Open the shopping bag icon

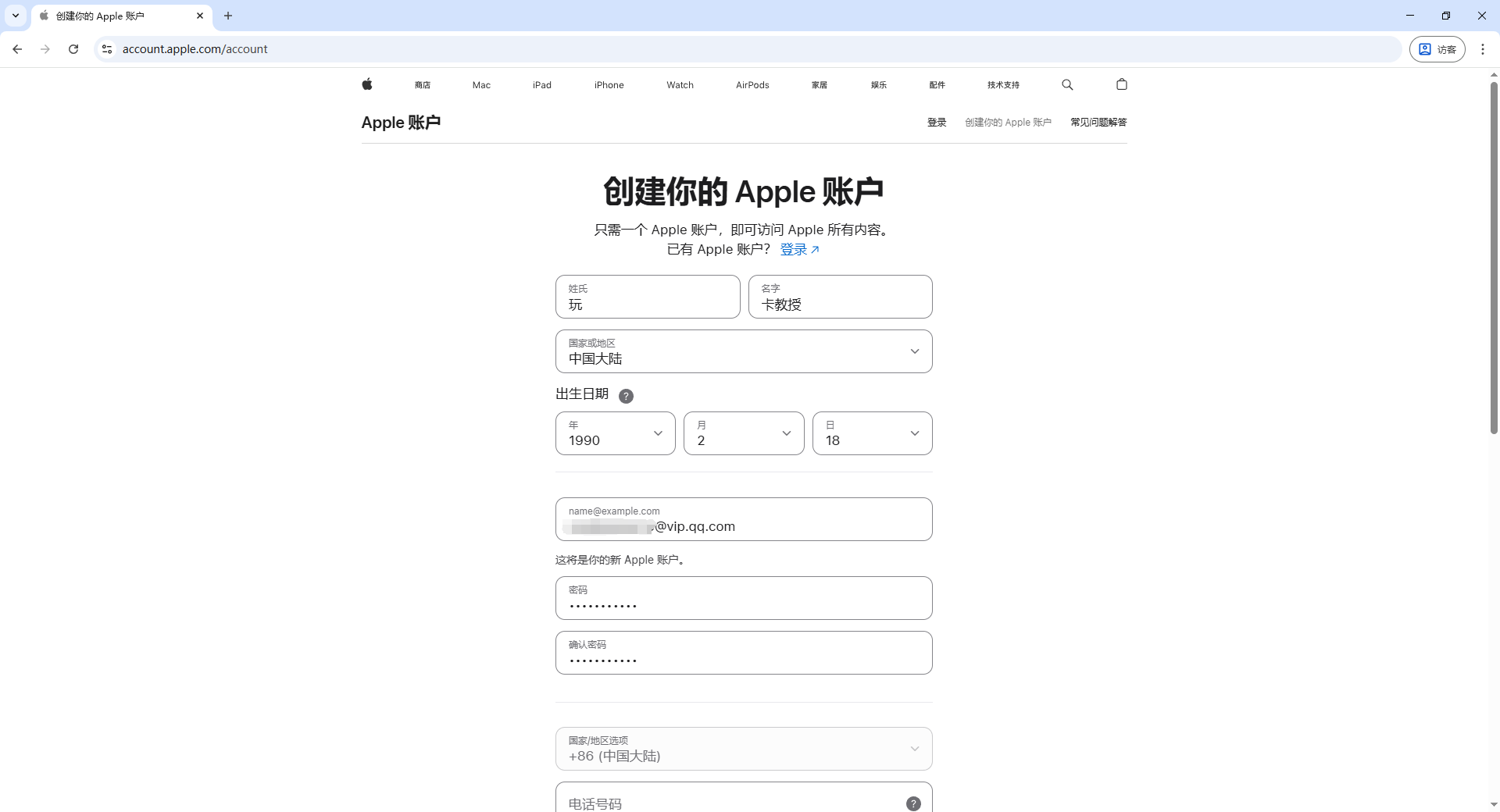[1122, 84]
